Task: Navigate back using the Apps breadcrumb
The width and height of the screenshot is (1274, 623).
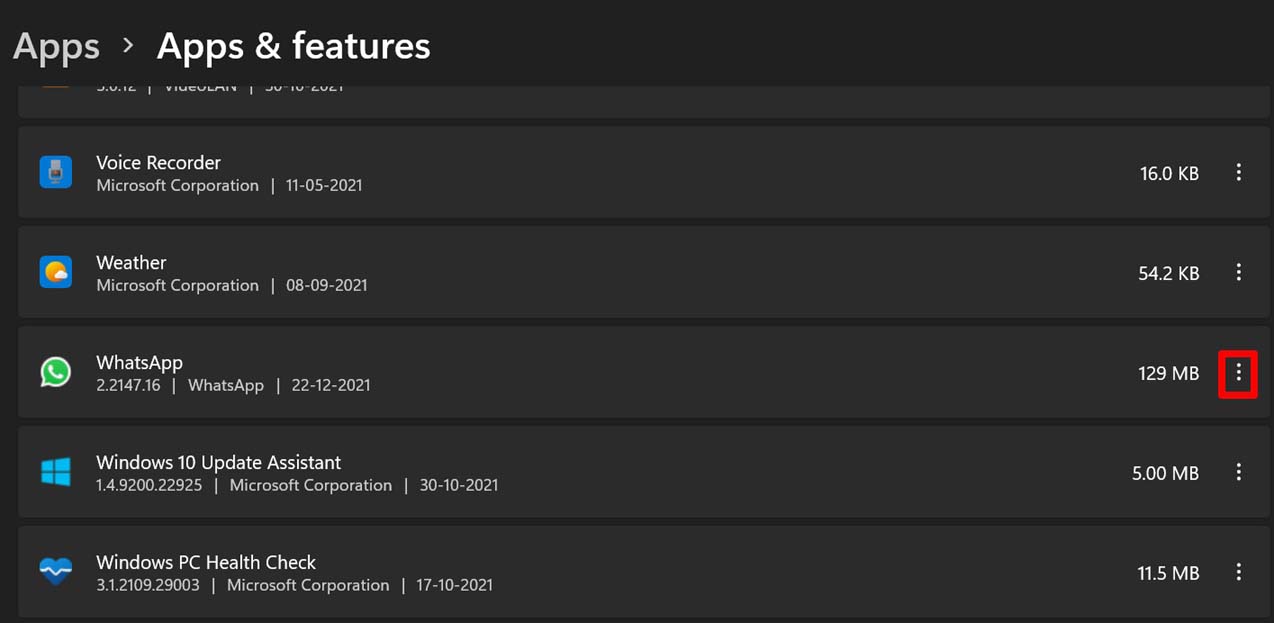Action: click(55, 45)
